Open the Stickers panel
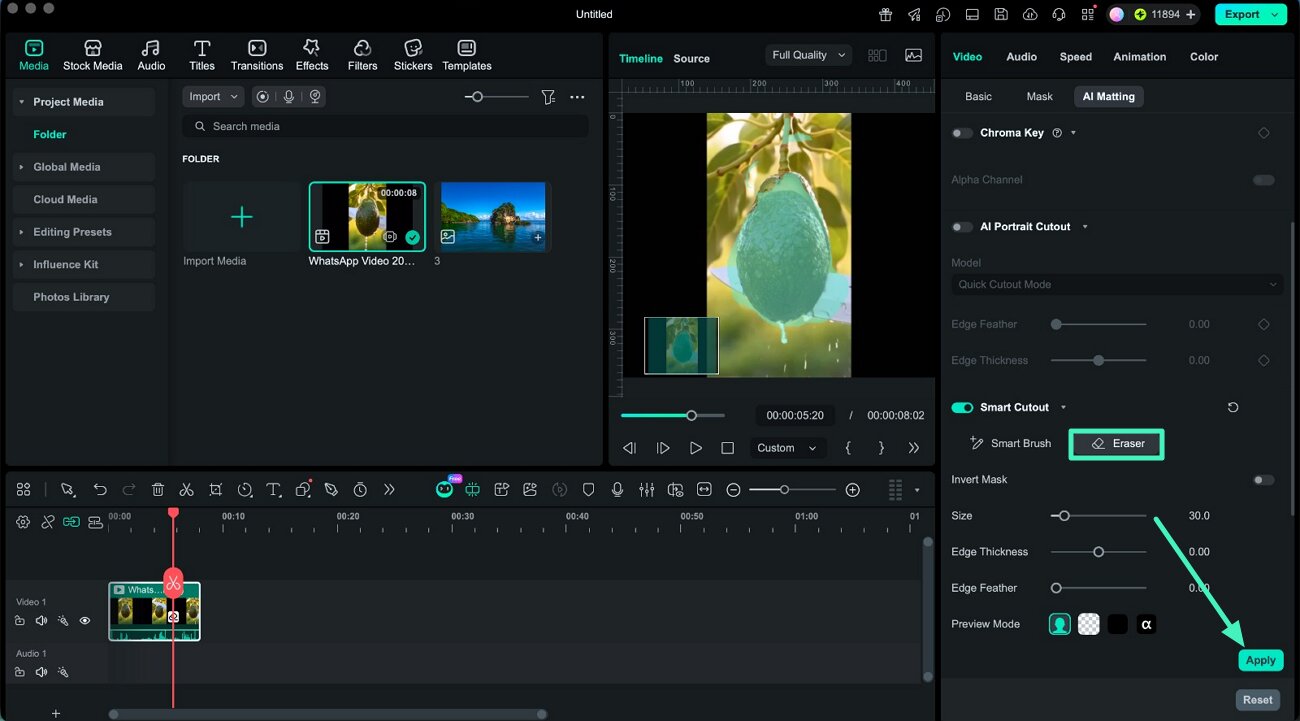The height and width of the screenshot is (721, 1300). [x=413, y=55]
